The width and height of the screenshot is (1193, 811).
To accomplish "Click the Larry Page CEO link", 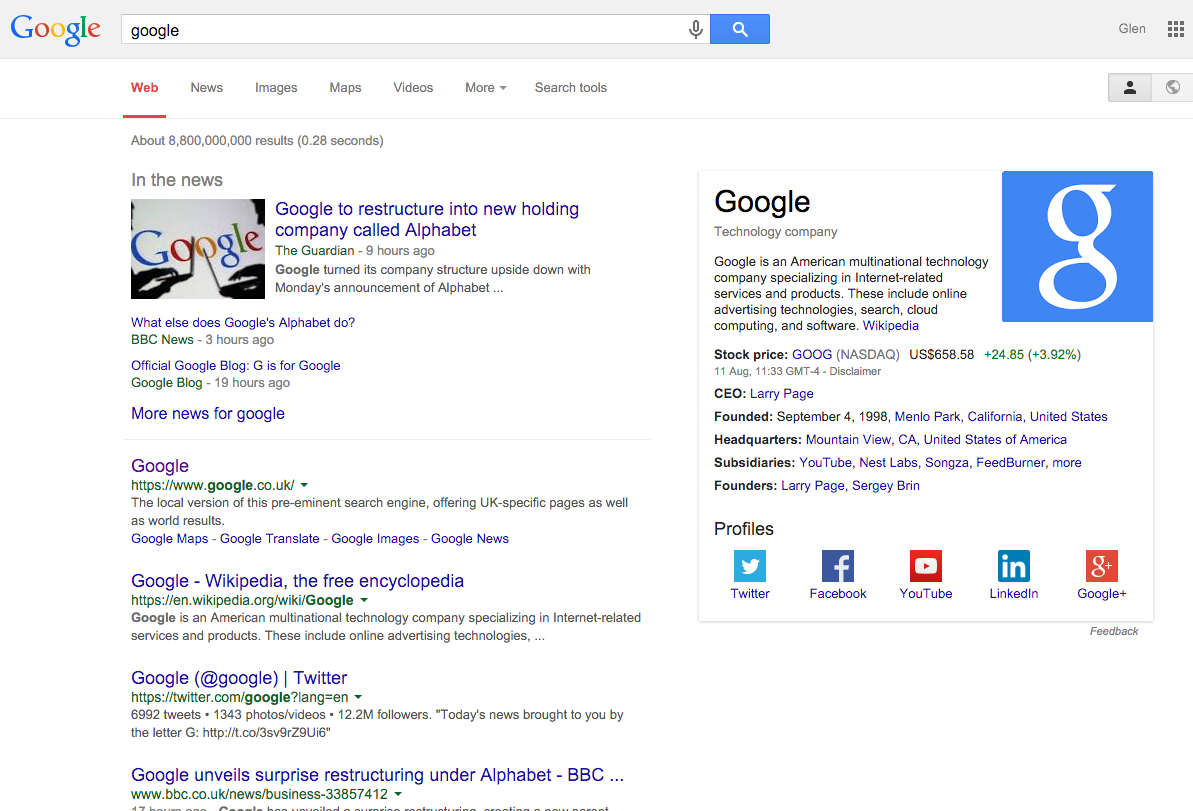I will coord(781,393).
